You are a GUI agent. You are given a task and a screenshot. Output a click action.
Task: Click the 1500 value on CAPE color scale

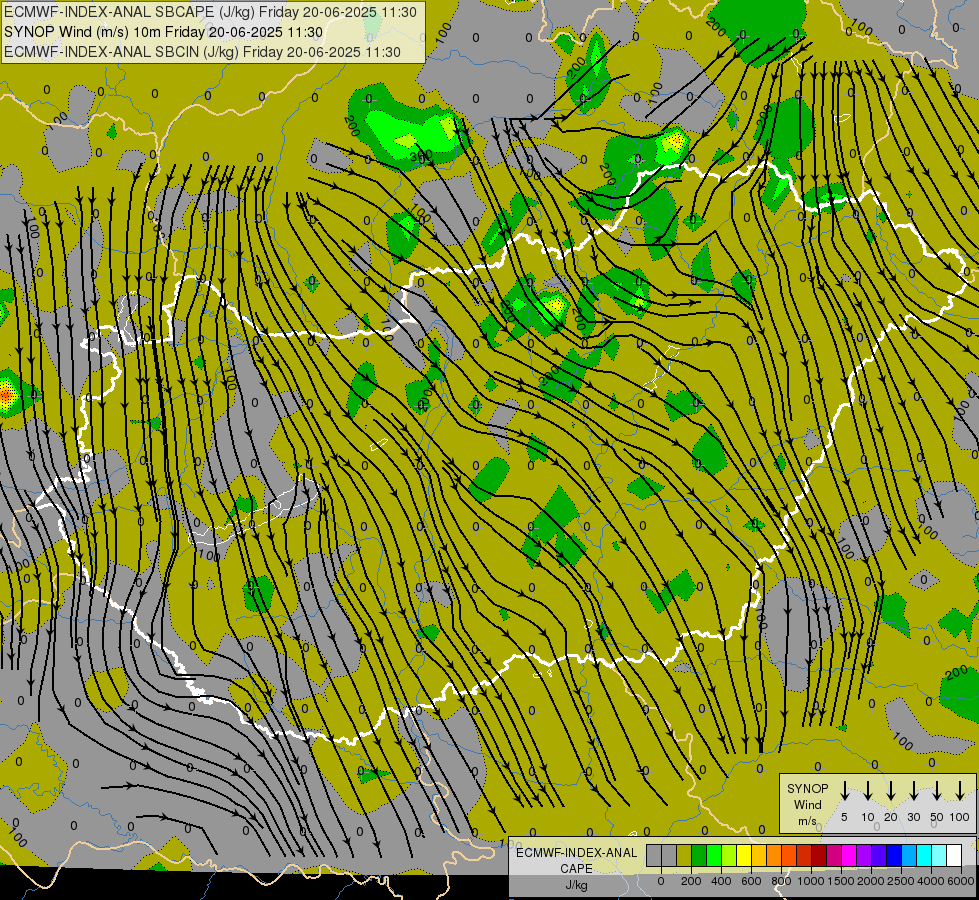(841, 881)
